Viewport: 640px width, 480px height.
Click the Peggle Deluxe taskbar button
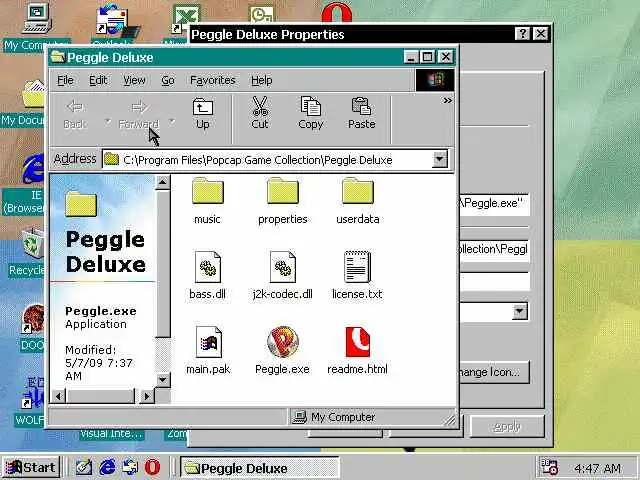pos(260,468)
